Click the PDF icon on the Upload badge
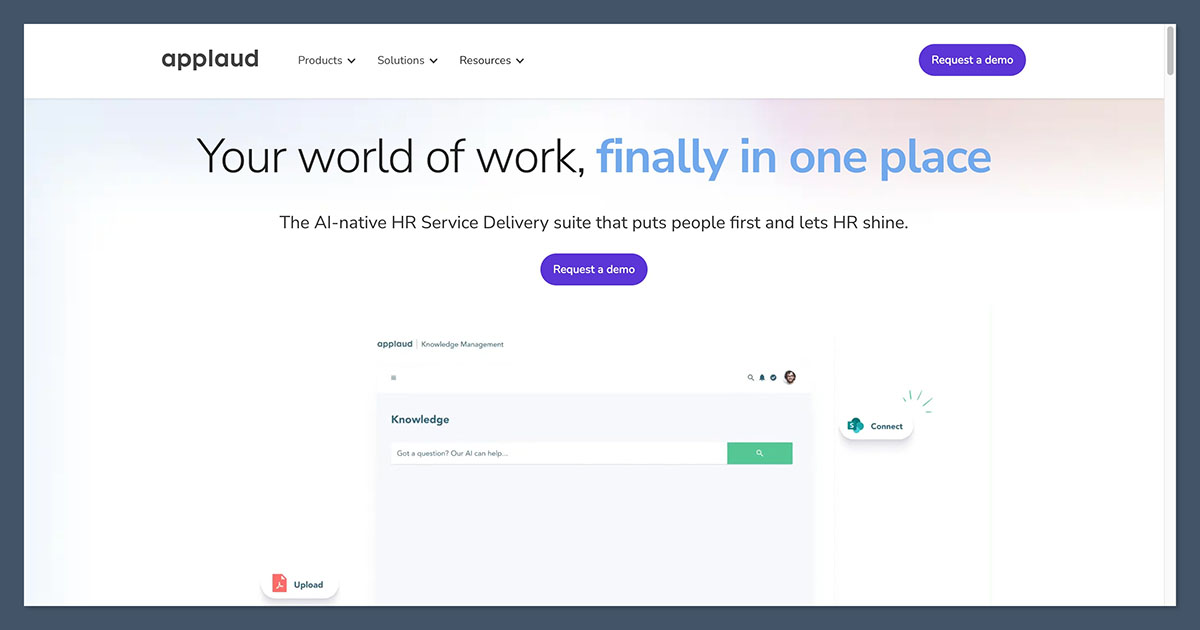Image resolution: width=1200 pixels, height=630 pixels. (278, 583)
